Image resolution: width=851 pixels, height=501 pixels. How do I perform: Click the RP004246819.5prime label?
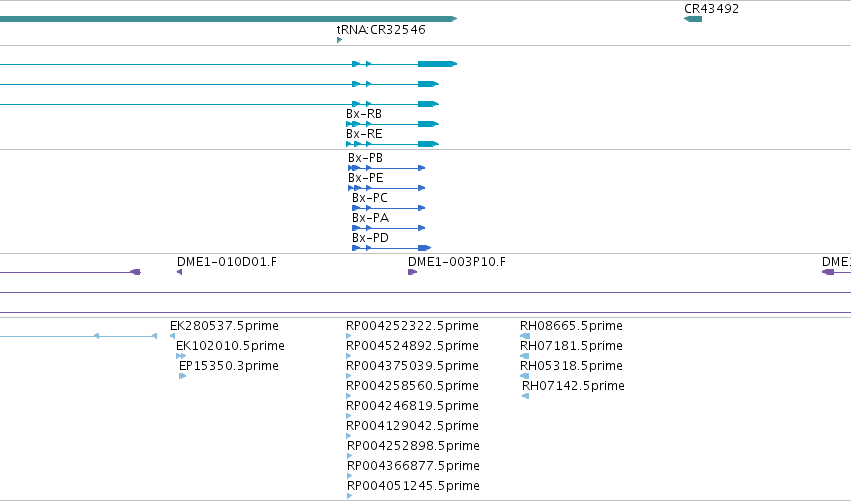tap(412, 406)
